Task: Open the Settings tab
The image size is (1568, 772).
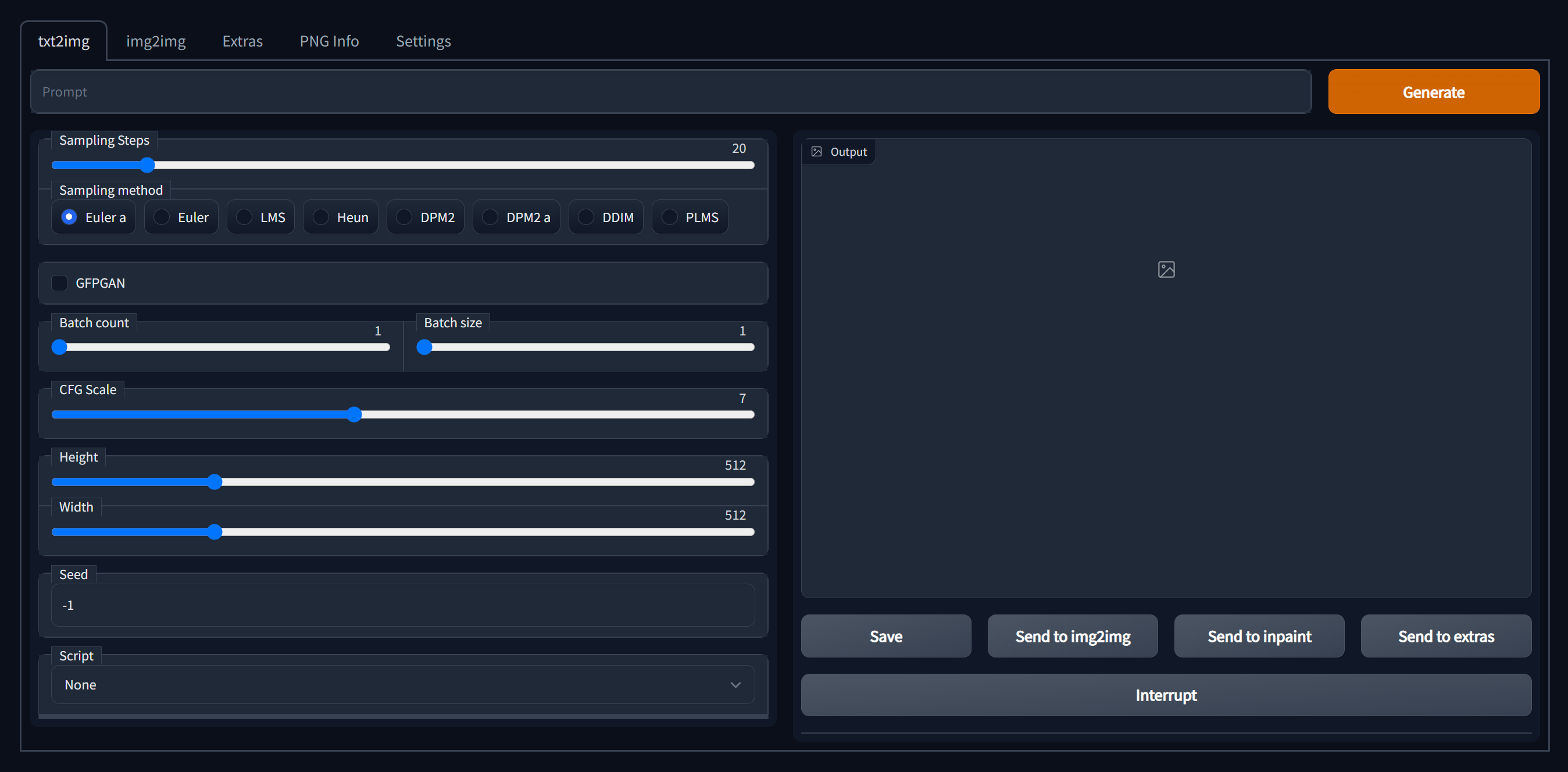Action: [423, 41]
